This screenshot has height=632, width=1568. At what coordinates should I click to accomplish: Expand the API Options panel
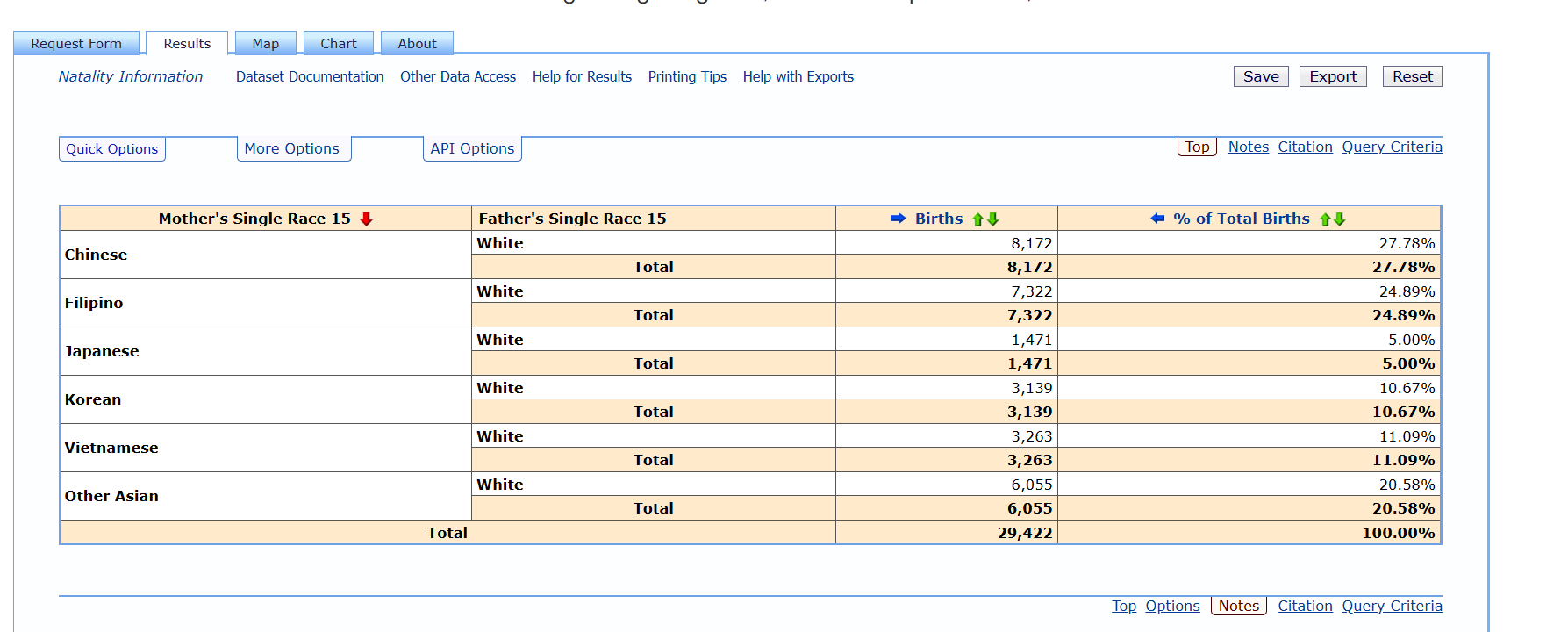[x=472, y=149]
